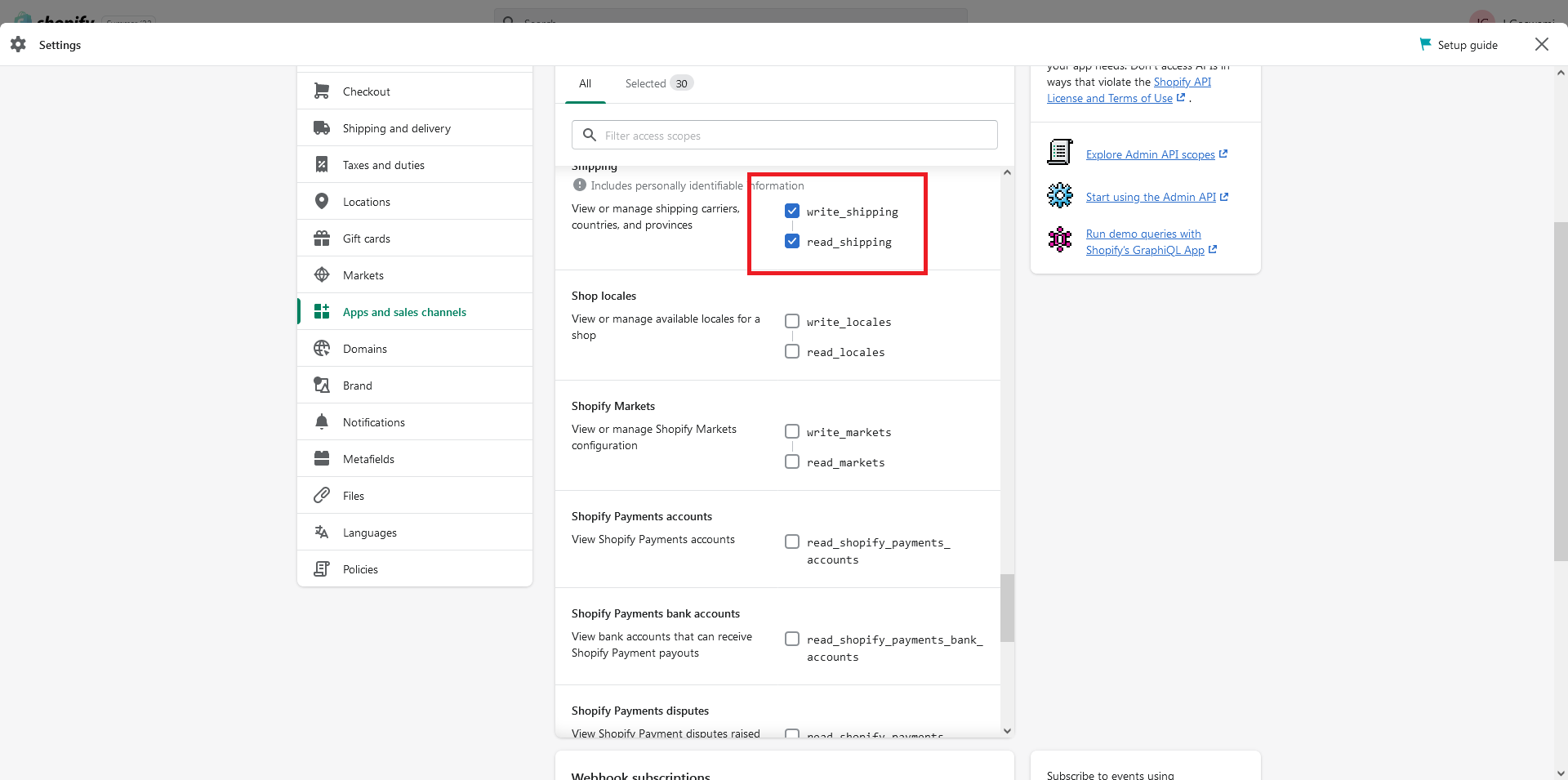Click the Settings gear icon
This screenshot has width=1568, height=780.
click(x=18, y=44)
